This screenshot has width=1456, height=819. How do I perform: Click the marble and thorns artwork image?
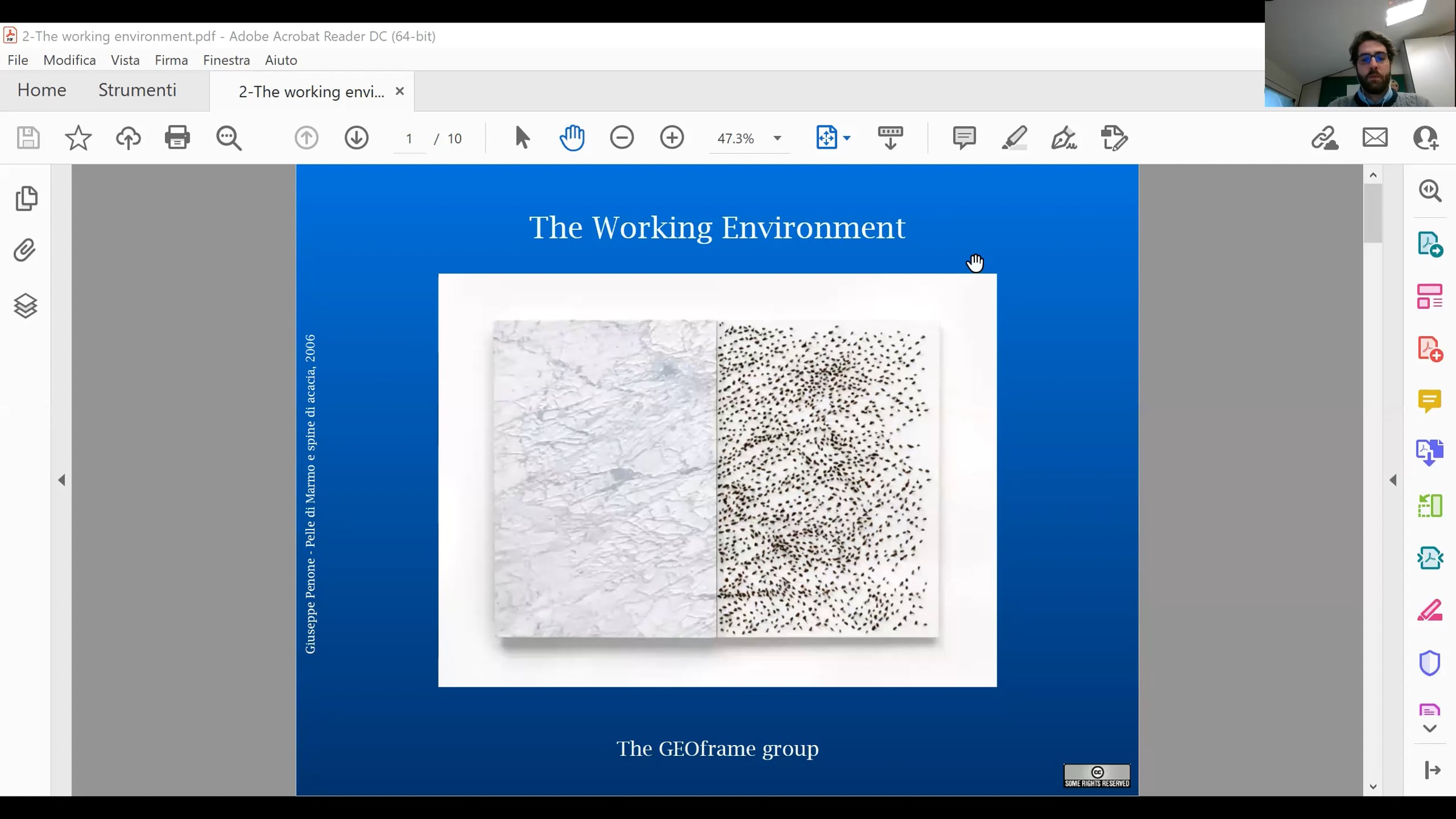pos(717,480)
